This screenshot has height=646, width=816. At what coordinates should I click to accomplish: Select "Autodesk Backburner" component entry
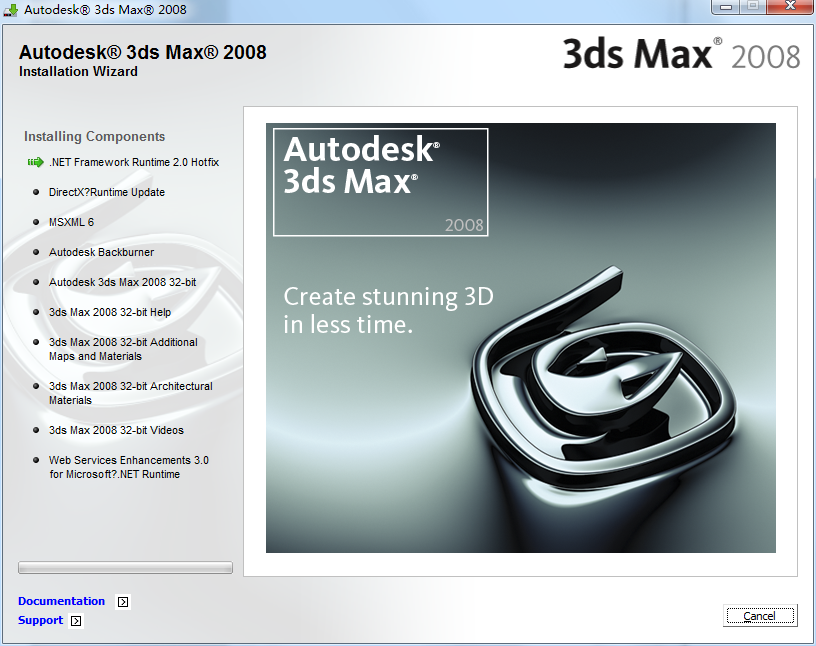tap(101, 252)
